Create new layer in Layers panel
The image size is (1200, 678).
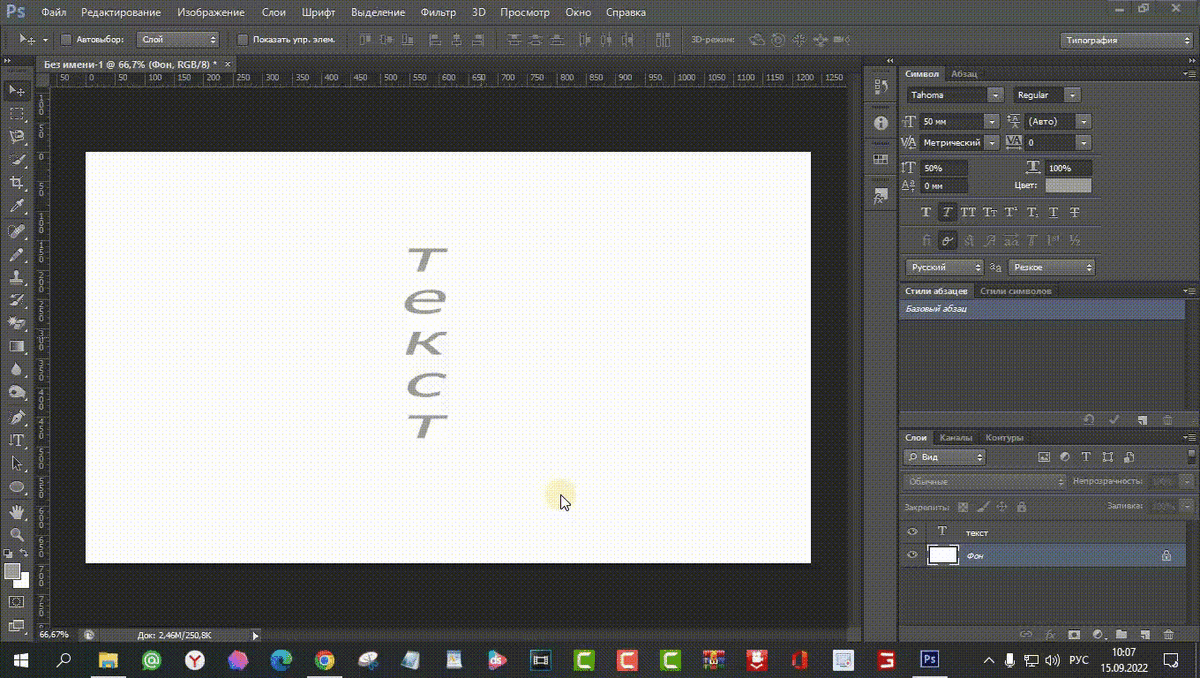tap(1144, 634)
